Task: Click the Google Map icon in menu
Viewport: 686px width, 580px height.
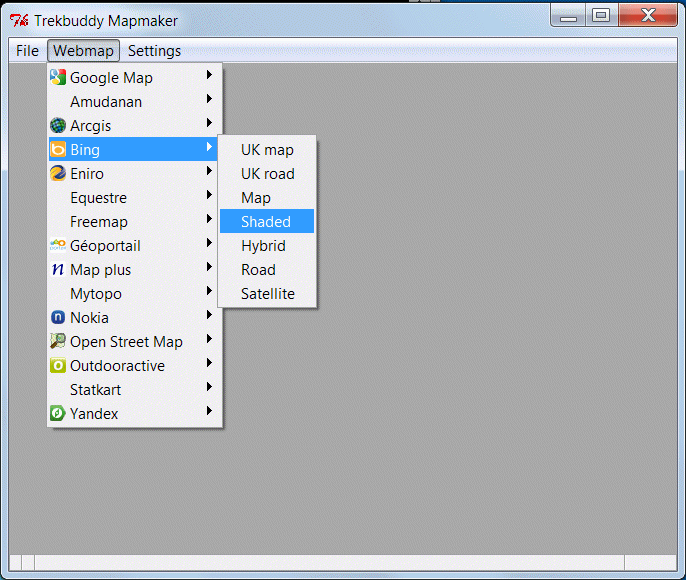Action: click(x=58, y=78)
